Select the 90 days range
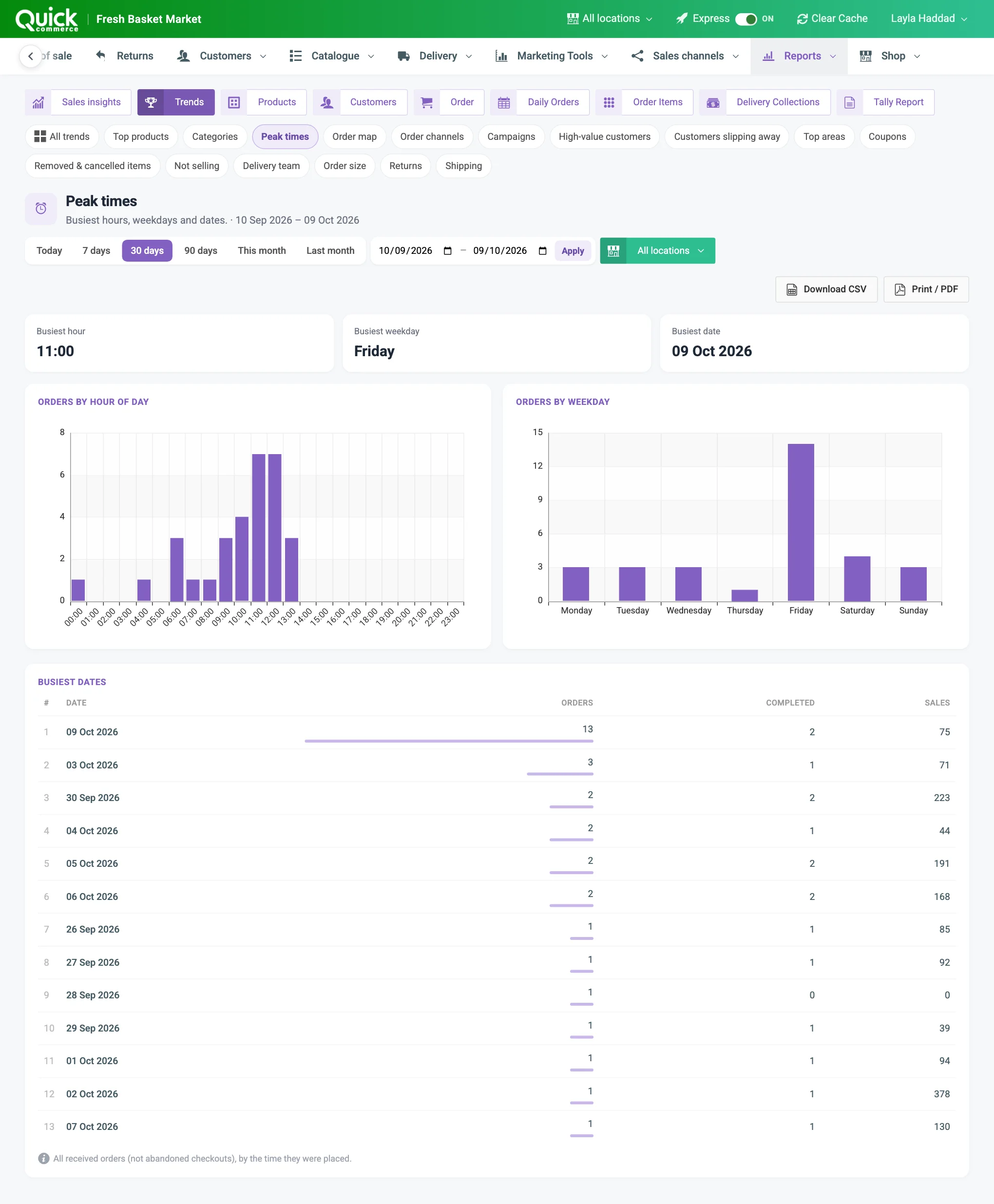The height and width of the screenshot is (1204, 994). [201, 251]
